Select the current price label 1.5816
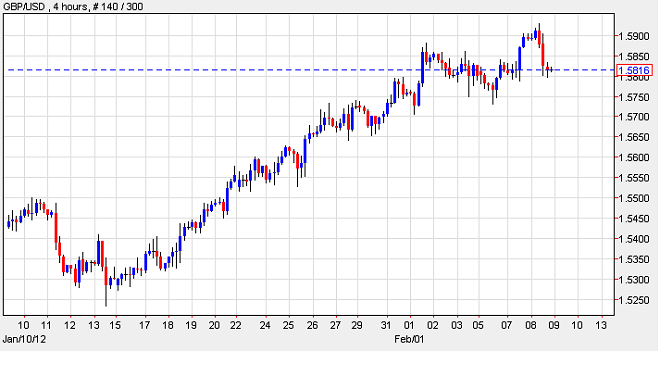The image size is (659, 368). 634,70
